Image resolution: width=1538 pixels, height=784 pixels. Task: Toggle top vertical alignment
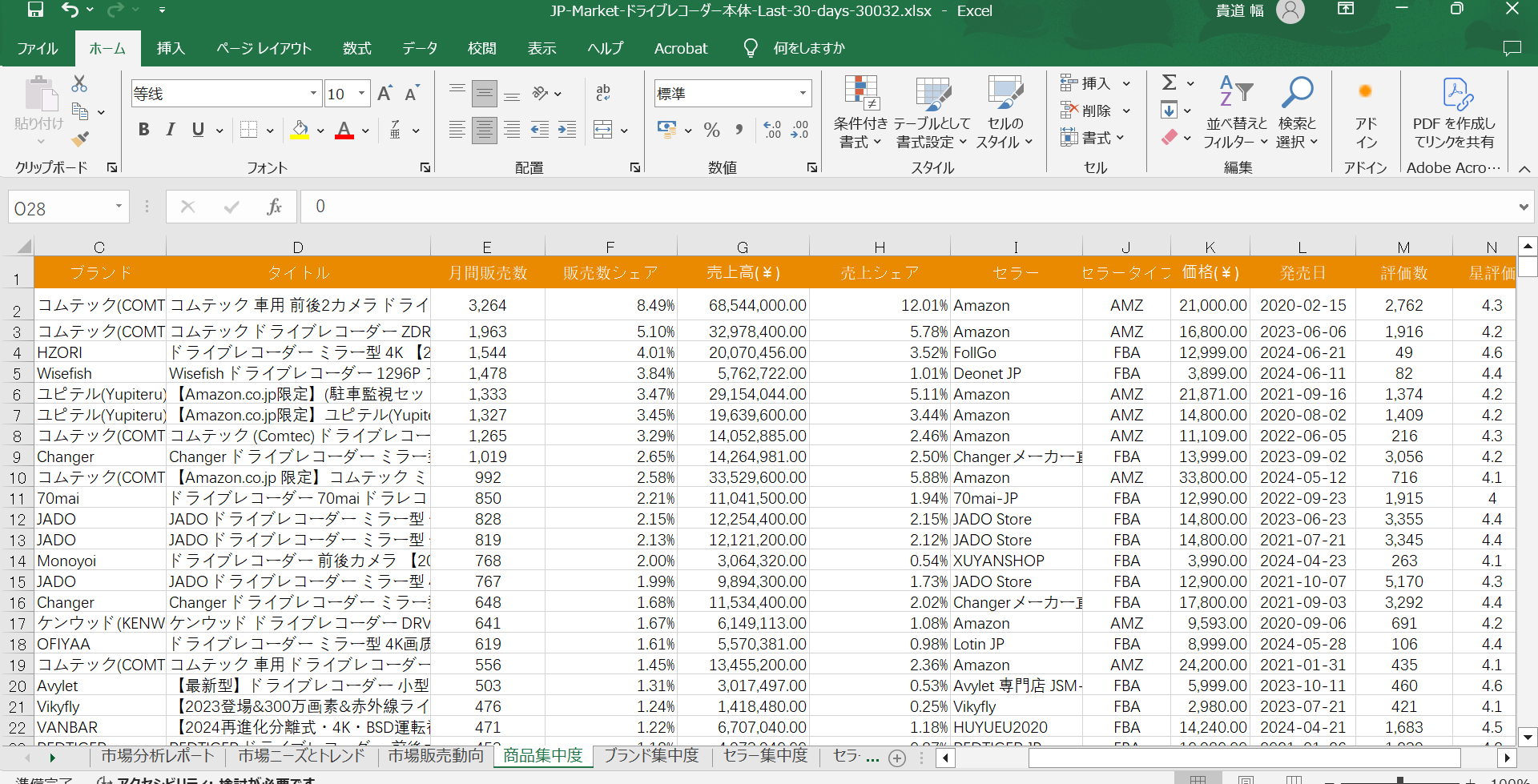click(457, 94)
